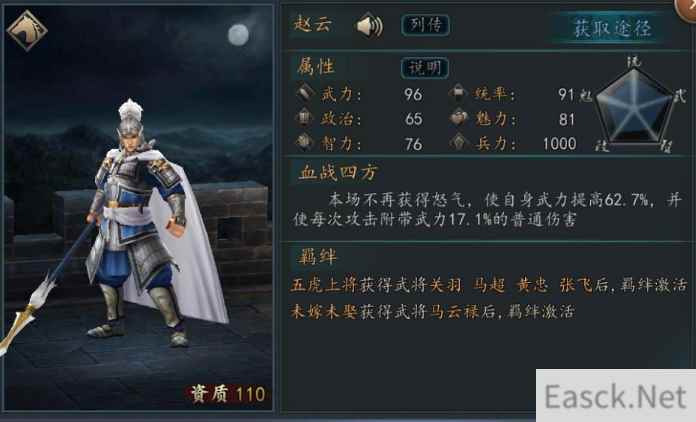Image resolution: width=696 pixels, height=422 pixels.
Task: Open general 关羽 from the bond list
Action: point(446,285)
